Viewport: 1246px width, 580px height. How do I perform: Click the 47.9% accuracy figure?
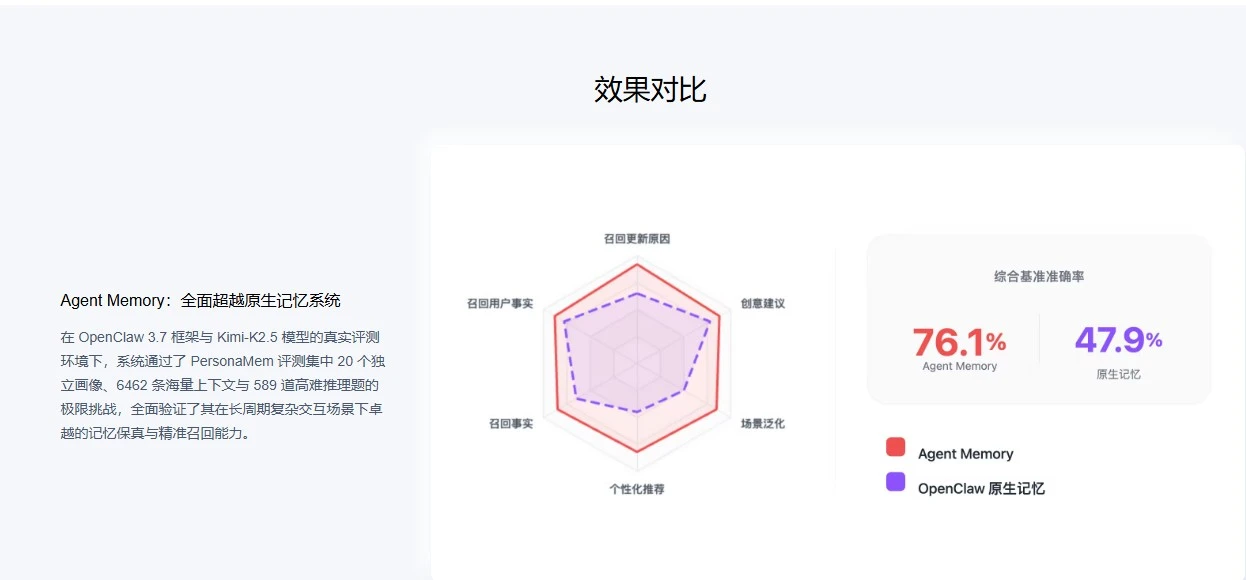1118,340
